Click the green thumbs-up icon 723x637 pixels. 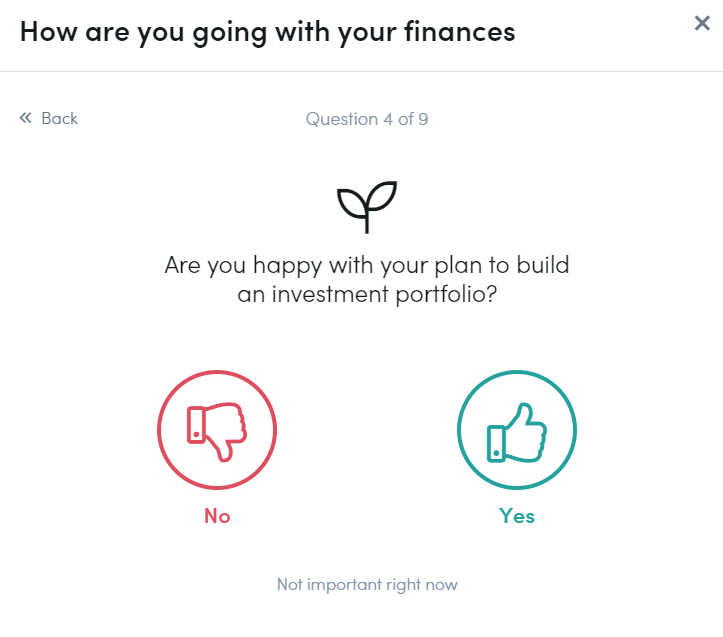pyautogui.click(x=517, y=432)
